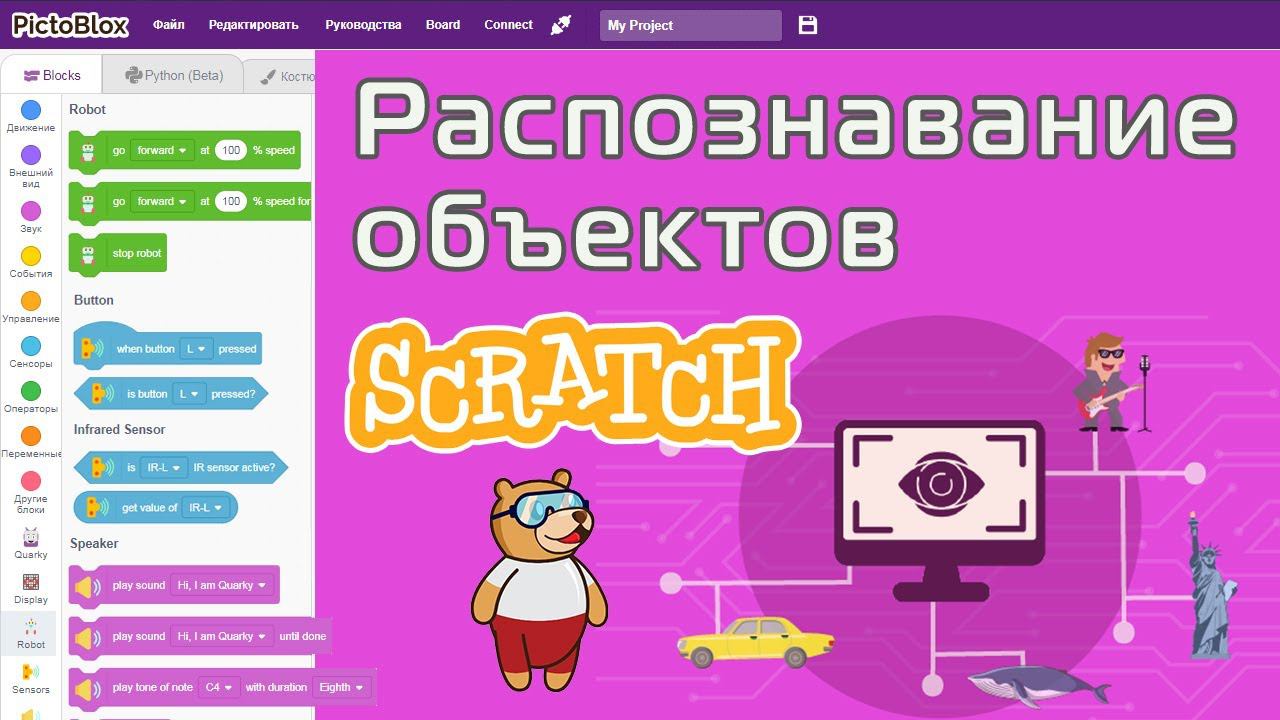Choose the Сенсоры block category
The height and width of the screenshot is (720, 1280).
(x=31, y=352)
